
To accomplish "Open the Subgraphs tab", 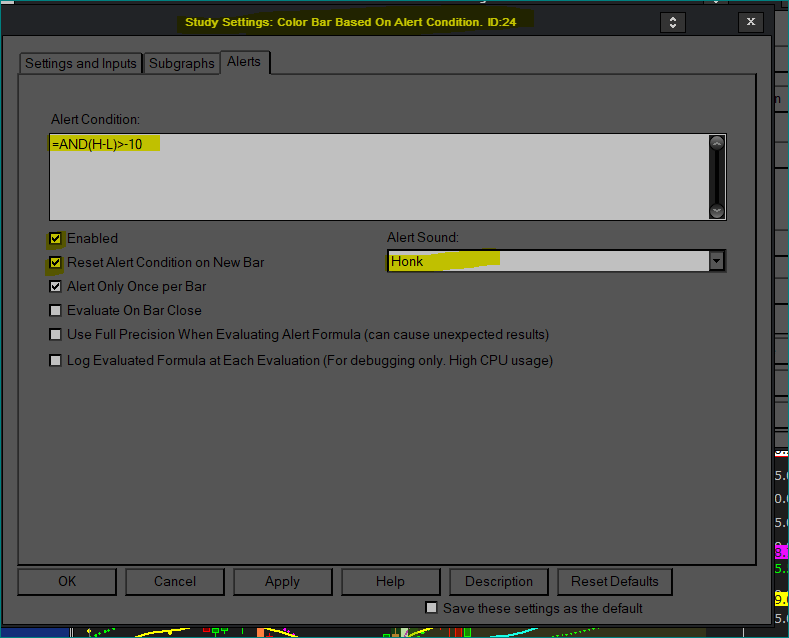I will point(182,63).
